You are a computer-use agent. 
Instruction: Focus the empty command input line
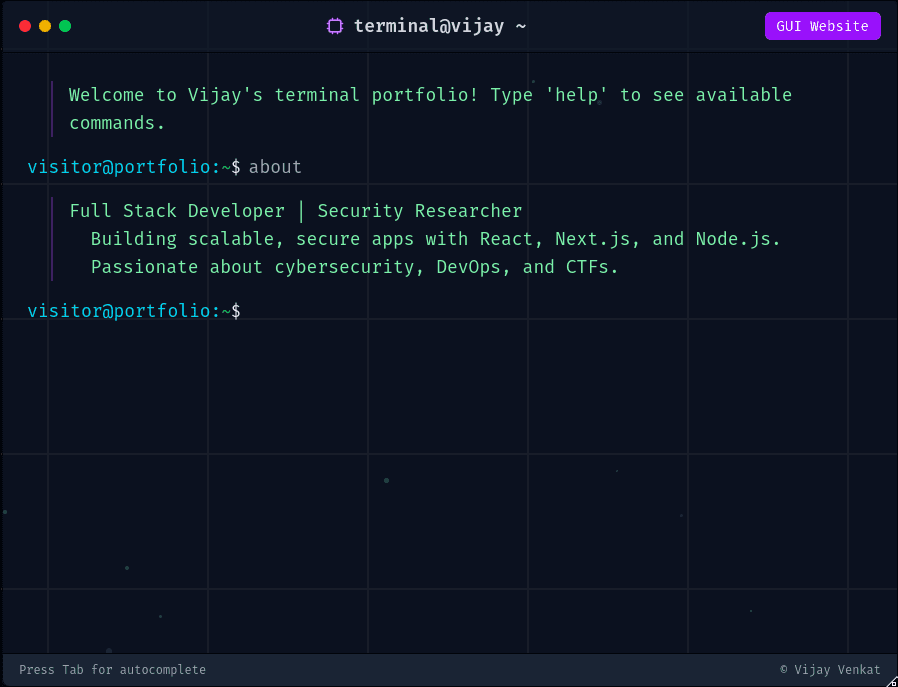coord(560,311)
